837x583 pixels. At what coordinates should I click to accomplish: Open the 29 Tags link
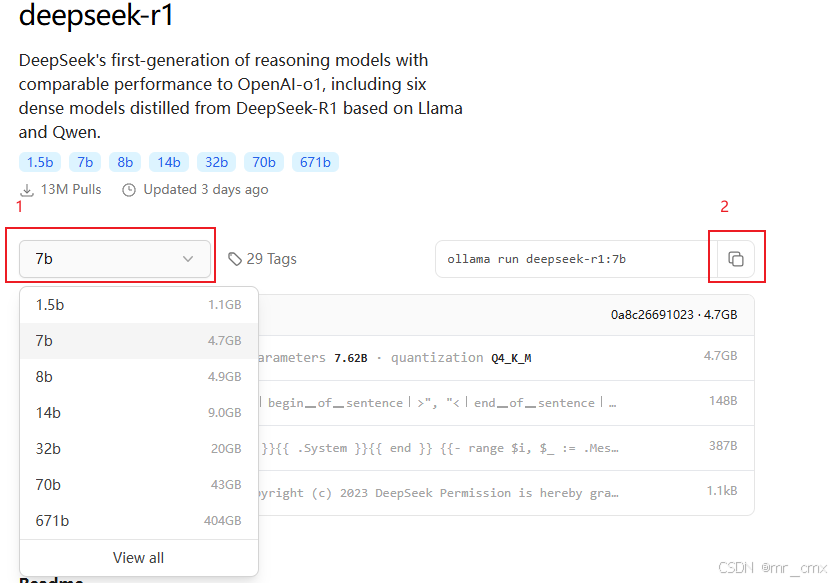point(262,259)
